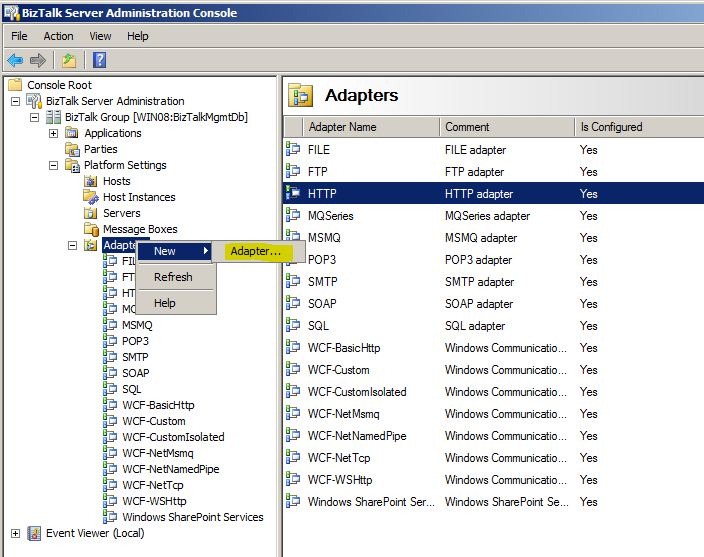Screen dimensions: 704x557
Task: Open the File menu
Action: click(19, 36)
